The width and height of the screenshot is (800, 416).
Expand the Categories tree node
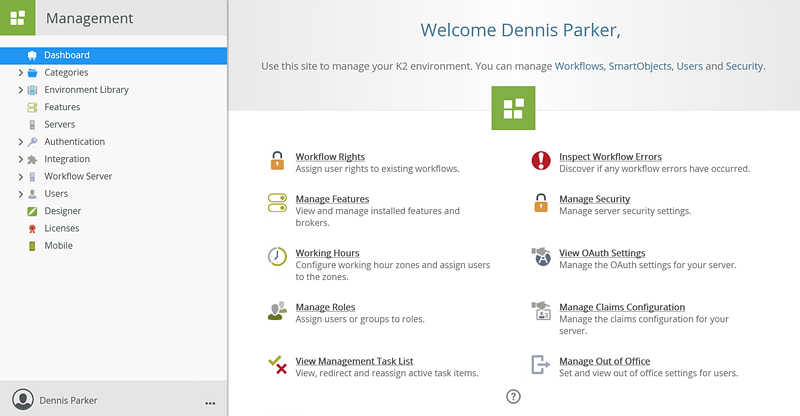[x=20, y=73]
